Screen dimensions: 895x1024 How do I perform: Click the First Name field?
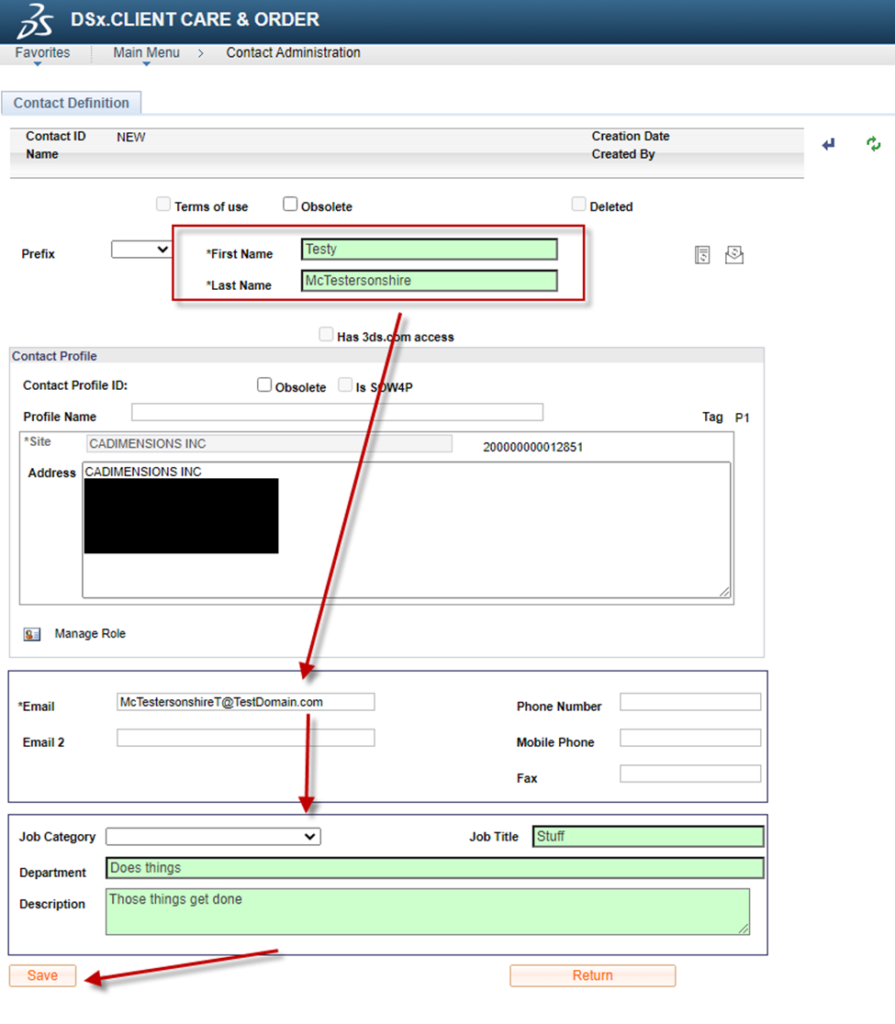(429, 249)
